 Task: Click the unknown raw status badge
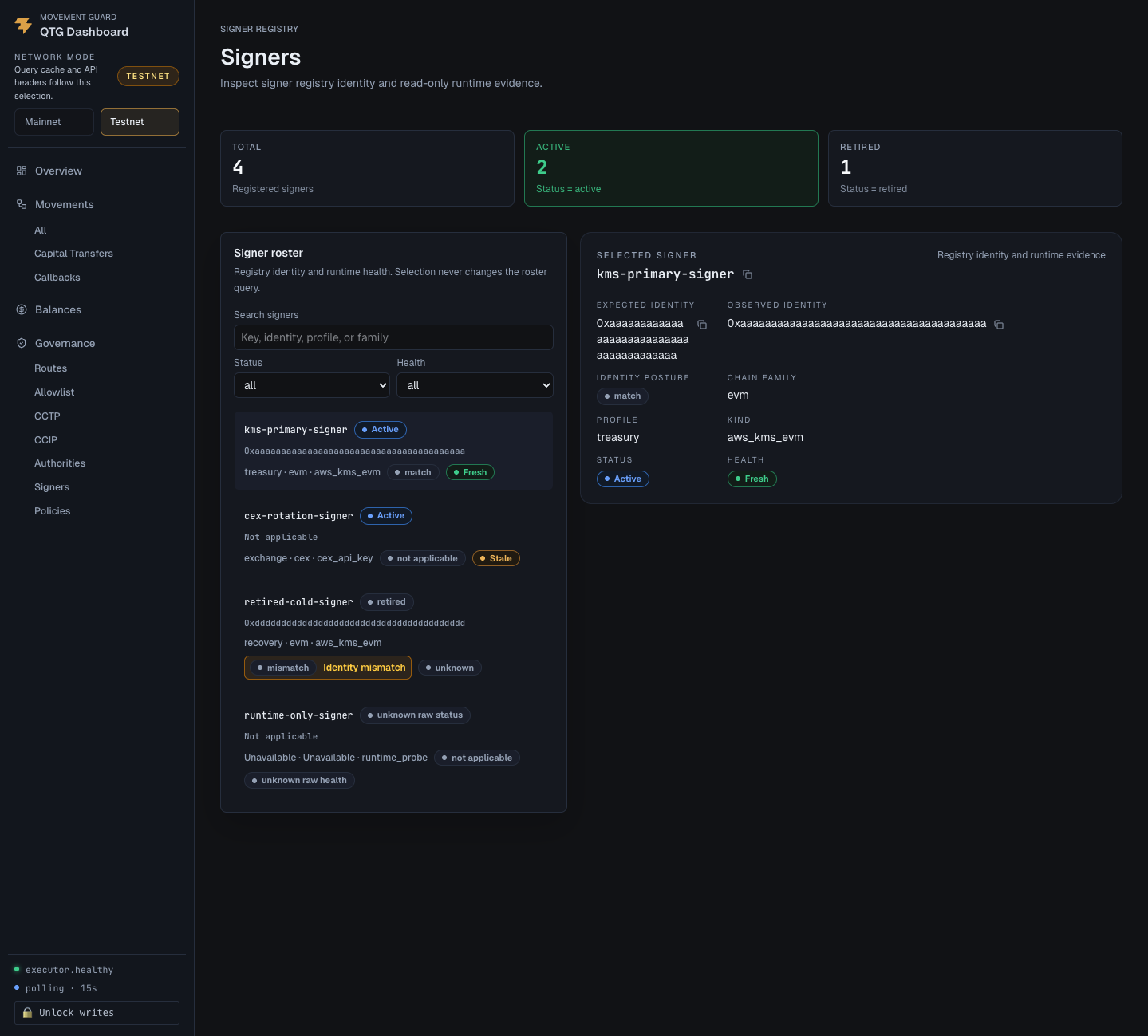click(x=415, y=715)
